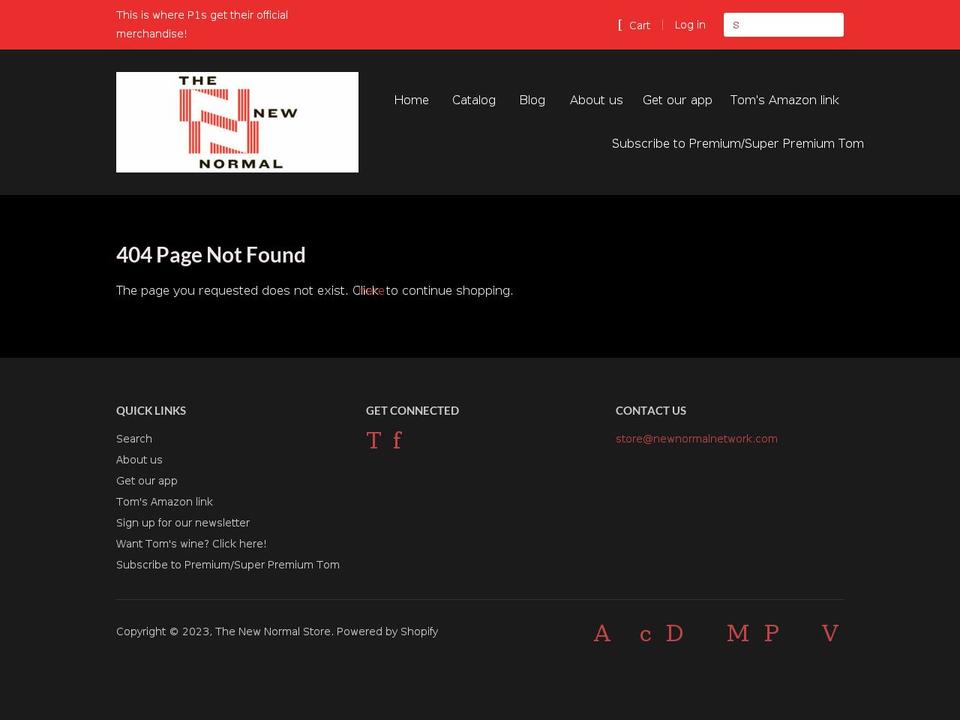The image size is (960, 720).
Task: Click the GET CONNECTED heading
Action: 412,411
